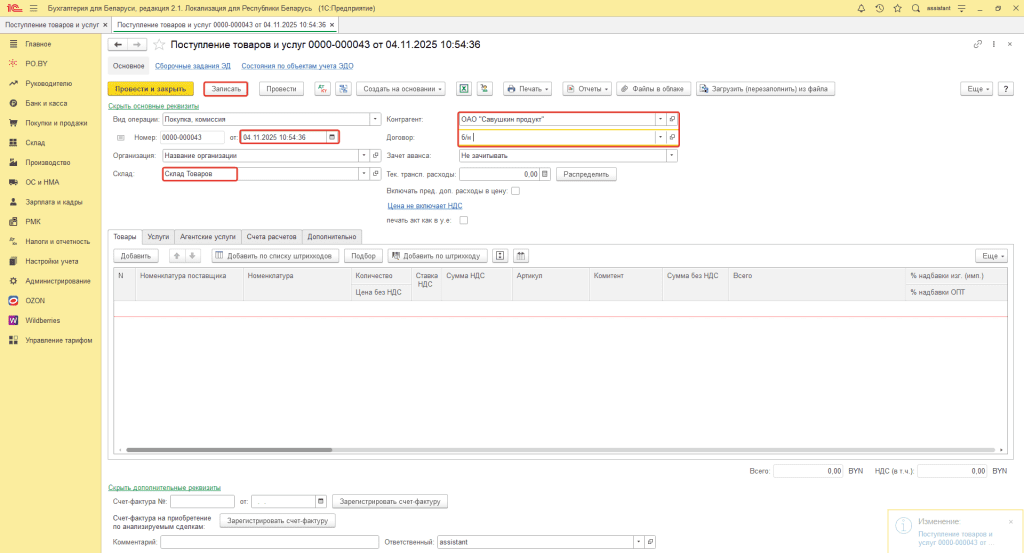The width and height of the screenshot is (1024, 553).
Task: Open Создать на основании dropdown
Action: tap(401, 89)
